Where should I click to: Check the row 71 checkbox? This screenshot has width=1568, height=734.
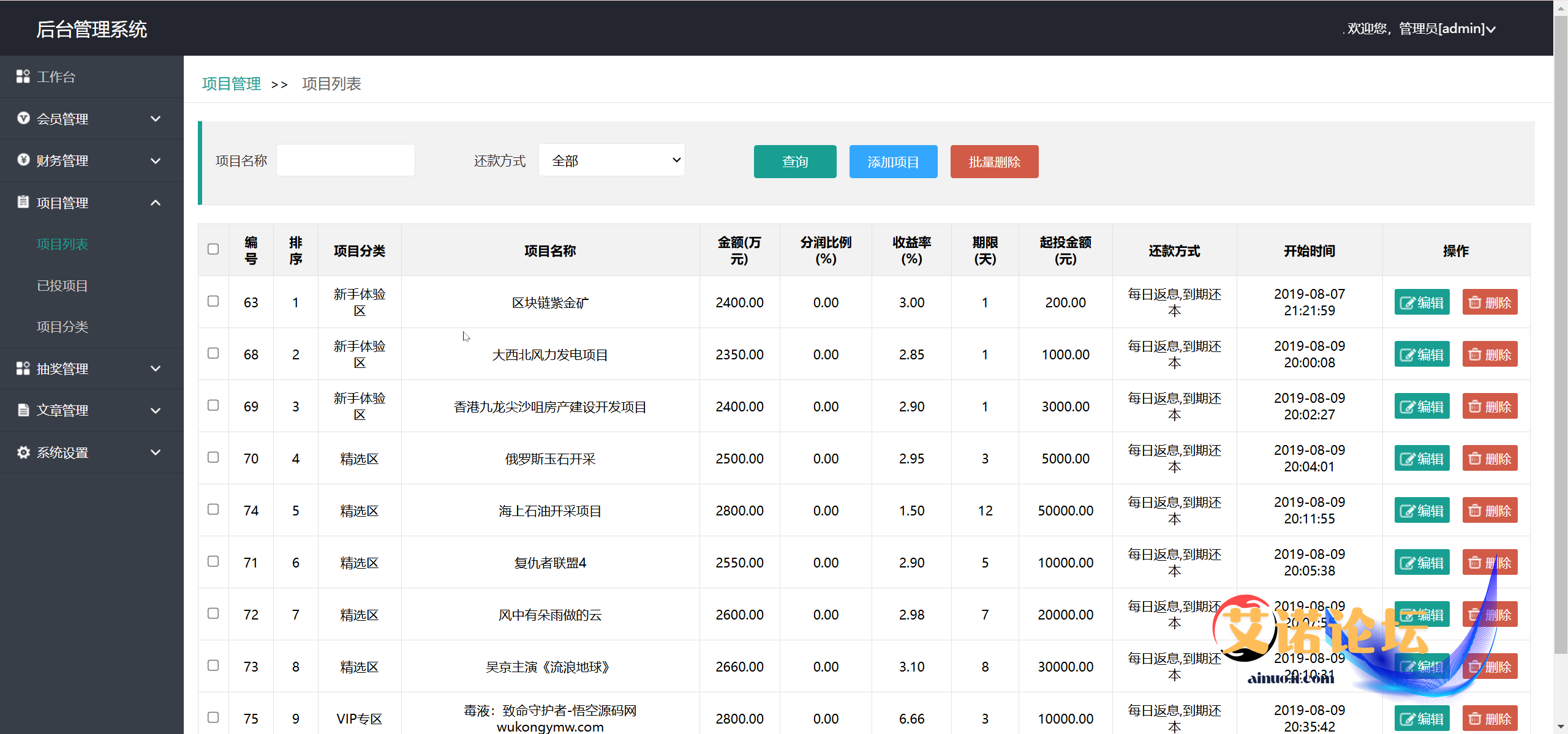pyautogui.click(x=213, y=561)
